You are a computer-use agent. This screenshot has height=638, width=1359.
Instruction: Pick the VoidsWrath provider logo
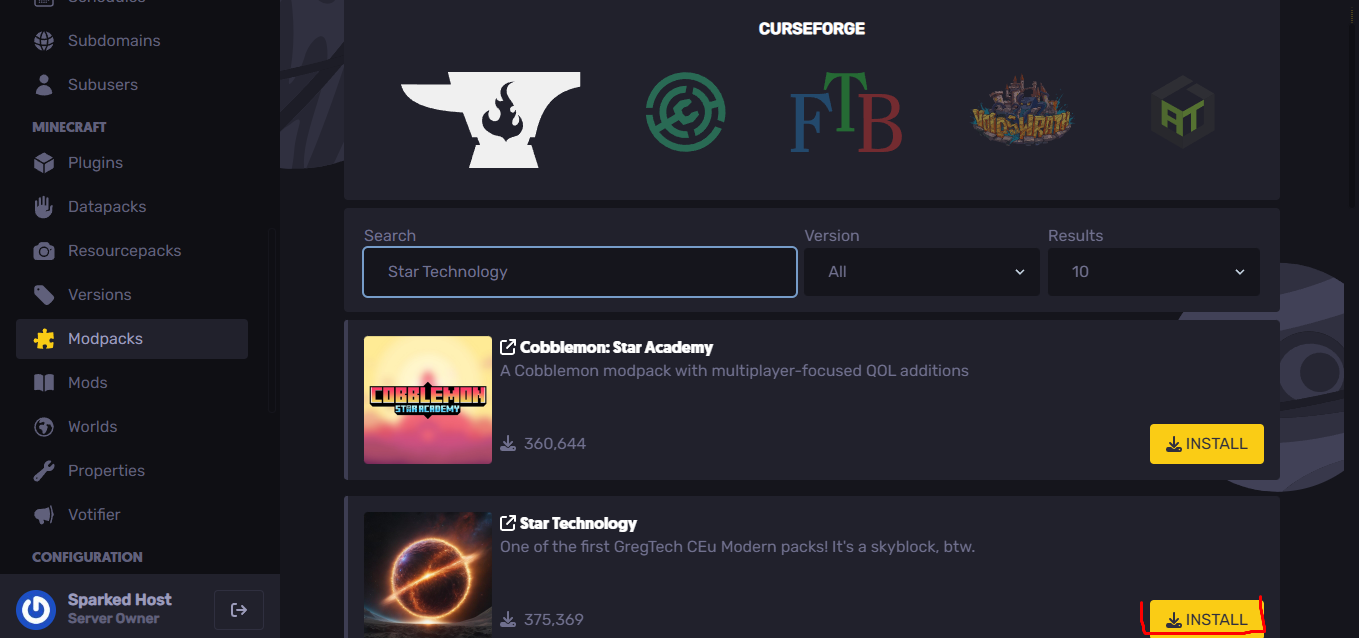coord(1022,112)
